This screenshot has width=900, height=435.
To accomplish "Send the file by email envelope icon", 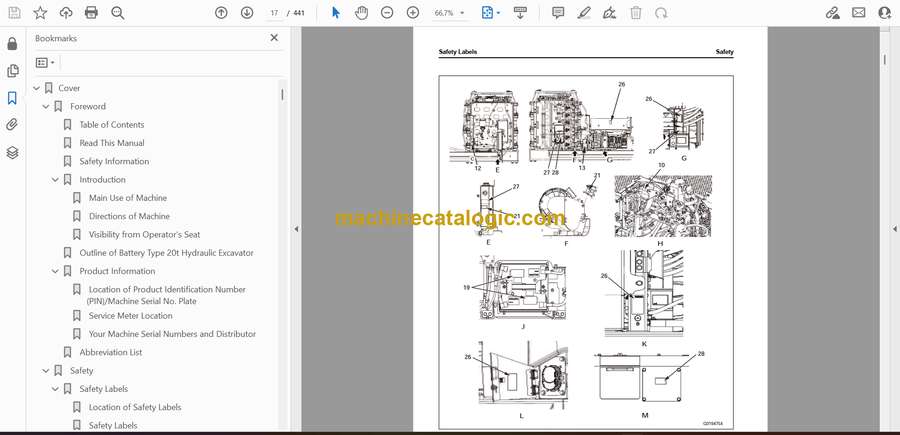I will (x=859, y=13).
